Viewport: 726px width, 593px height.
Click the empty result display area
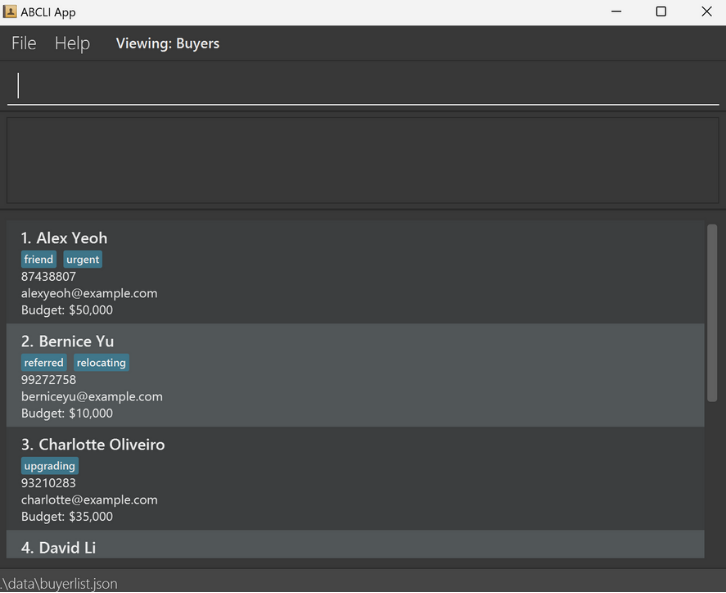[362, 160]
